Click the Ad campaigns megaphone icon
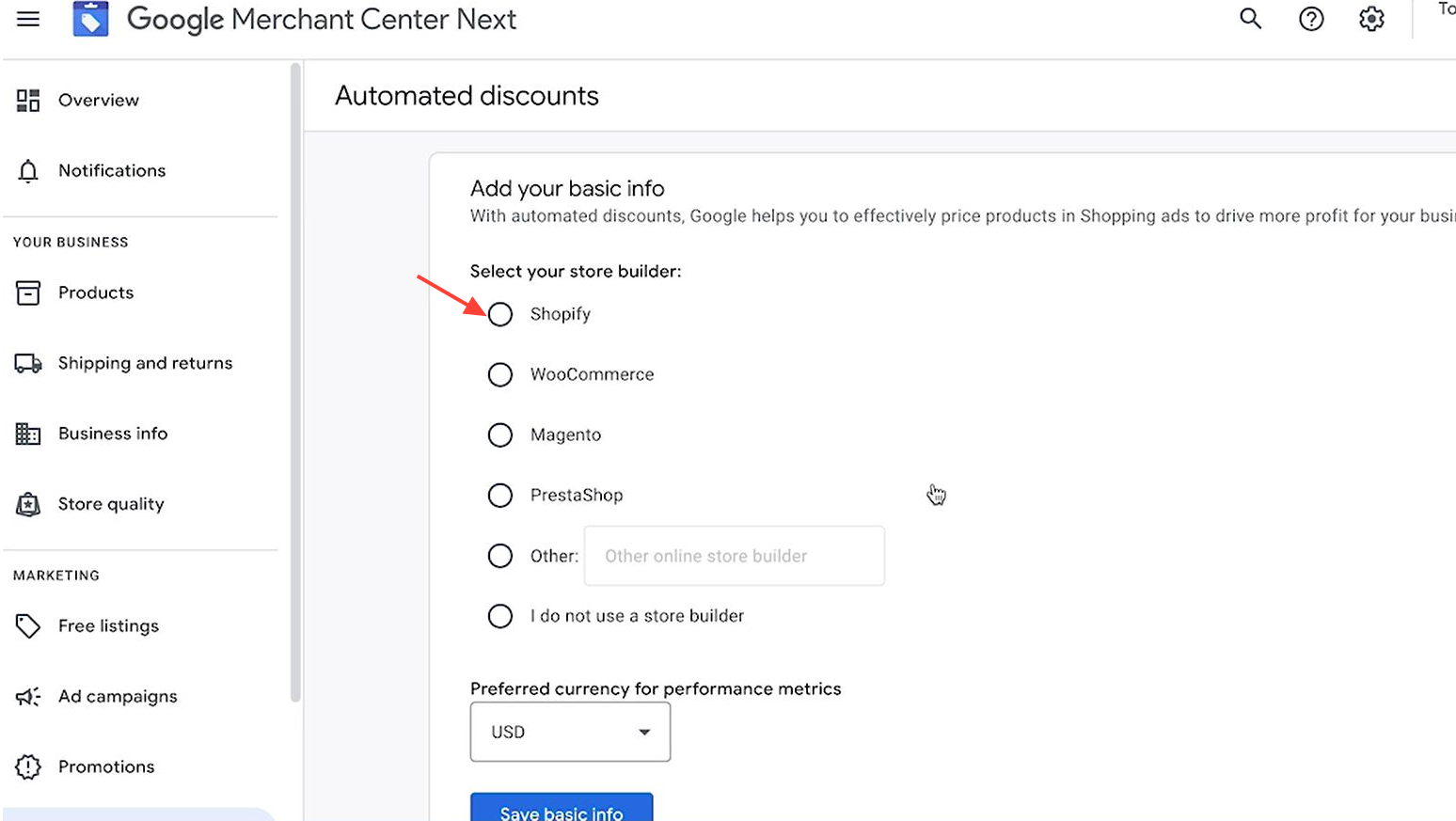Screen dimensions: 1456x821 click(28, 697)
